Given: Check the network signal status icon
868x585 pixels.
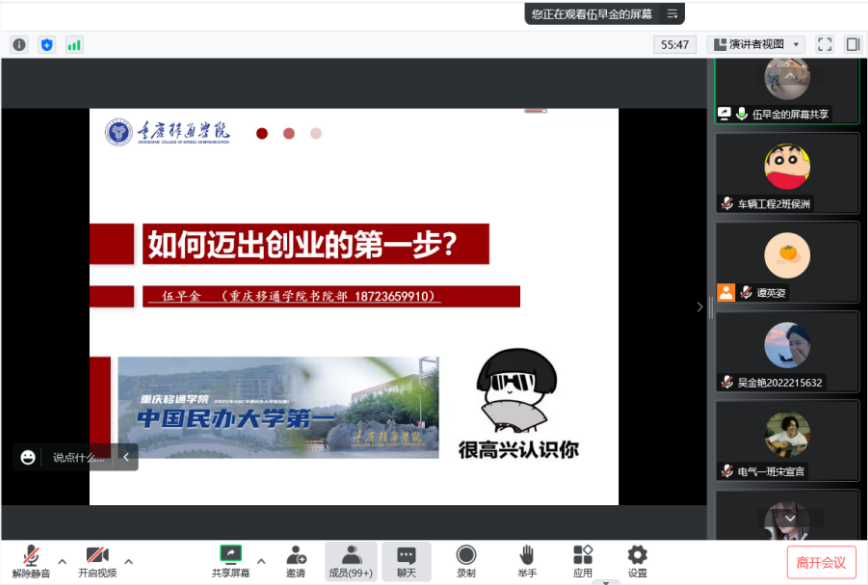Looking at the screenshot, I should click(74, 44).
